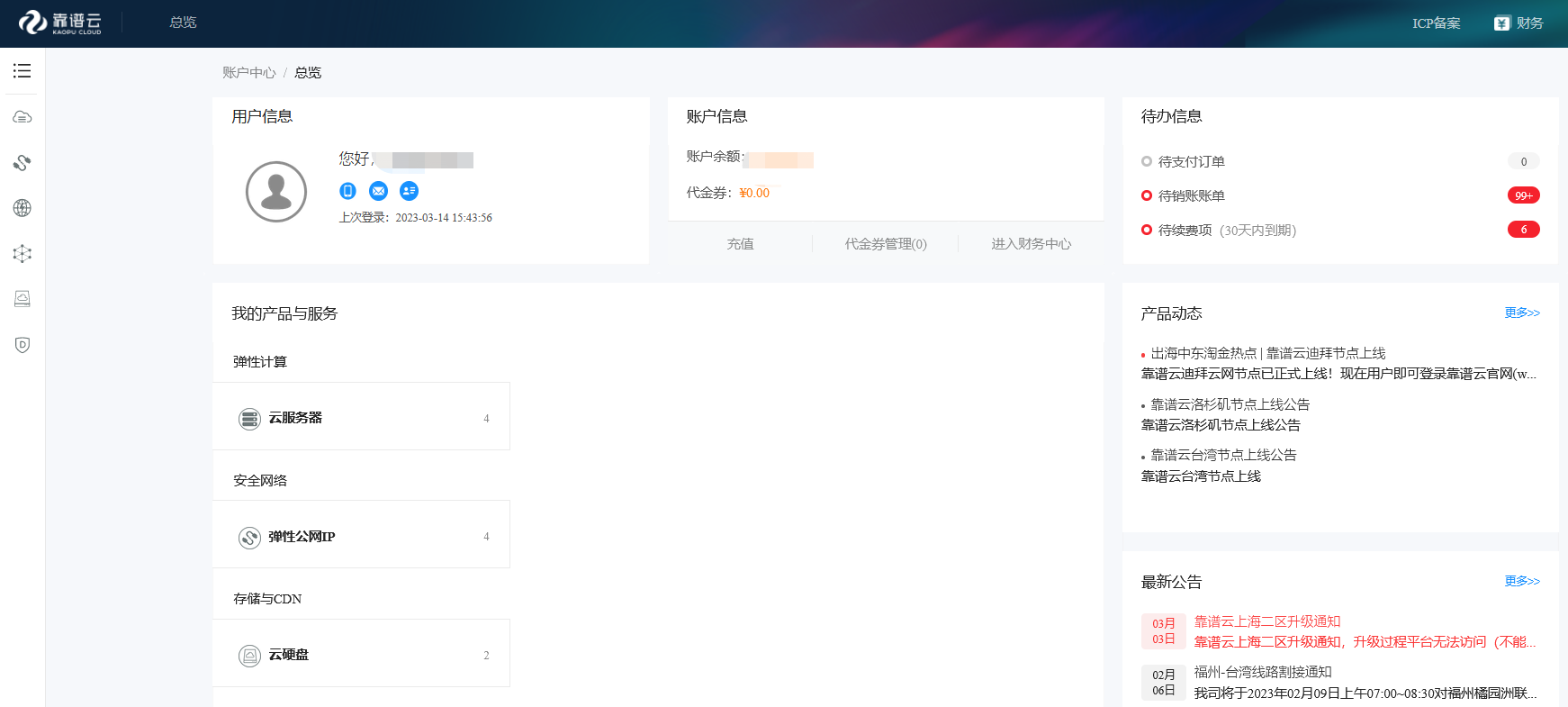Open ICP备案 in the header
The image size is (1568, 707).
click(x=1436, y=23)
